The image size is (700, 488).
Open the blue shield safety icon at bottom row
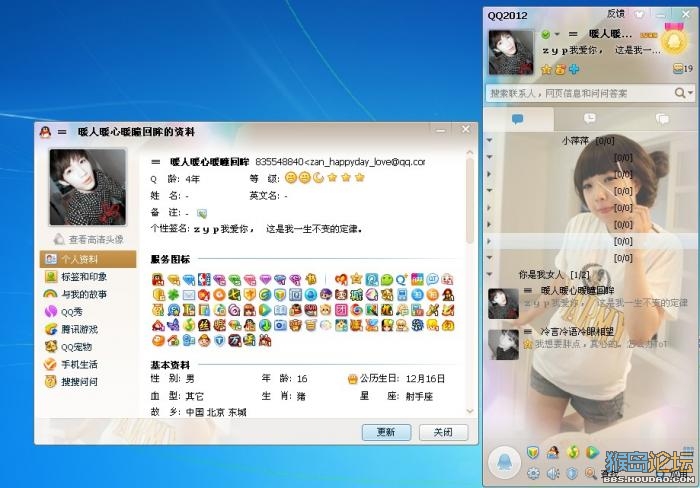click(572, 473)
